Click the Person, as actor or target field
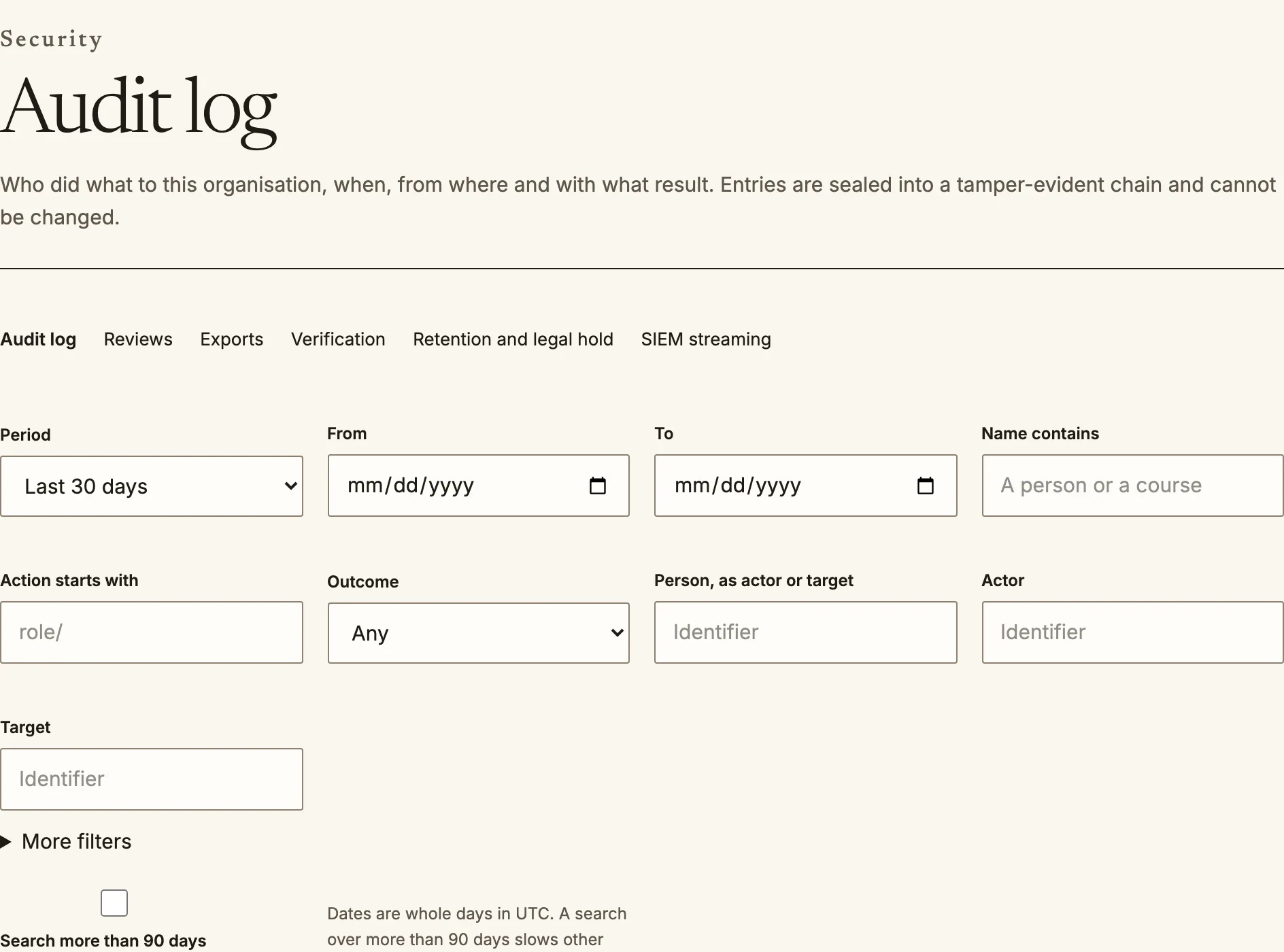Screen dimensions: 1284x952 tap(806, 632)
